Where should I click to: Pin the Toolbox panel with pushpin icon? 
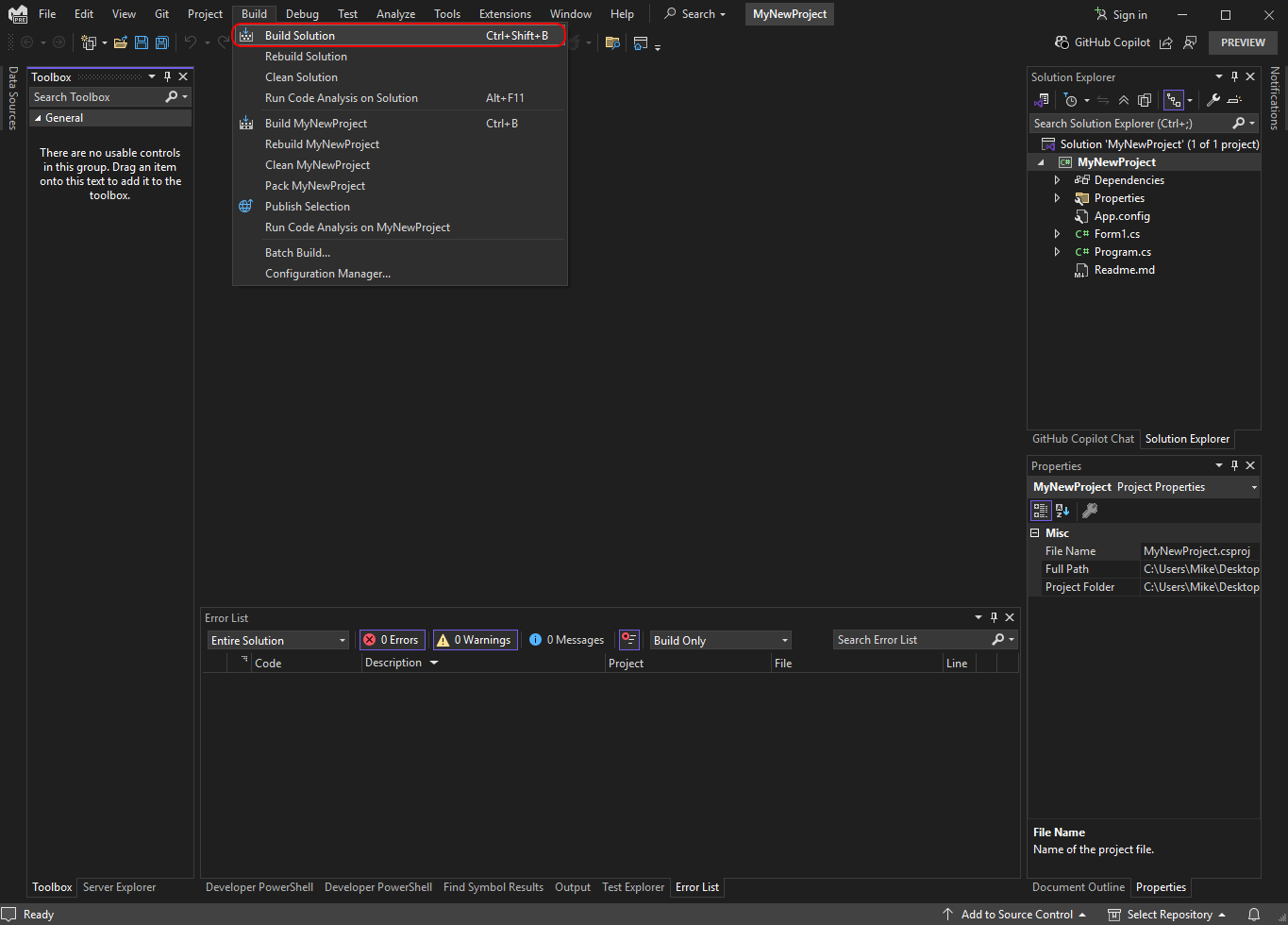click(167, 77)
